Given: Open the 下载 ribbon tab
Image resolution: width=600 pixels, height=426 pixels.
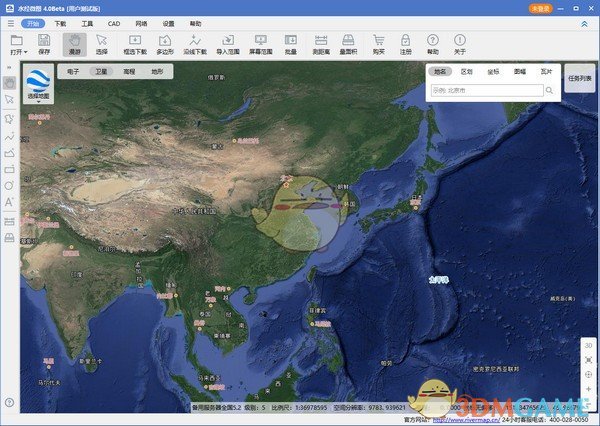Looking at the screenshot, I should click(x=60, y=24).
